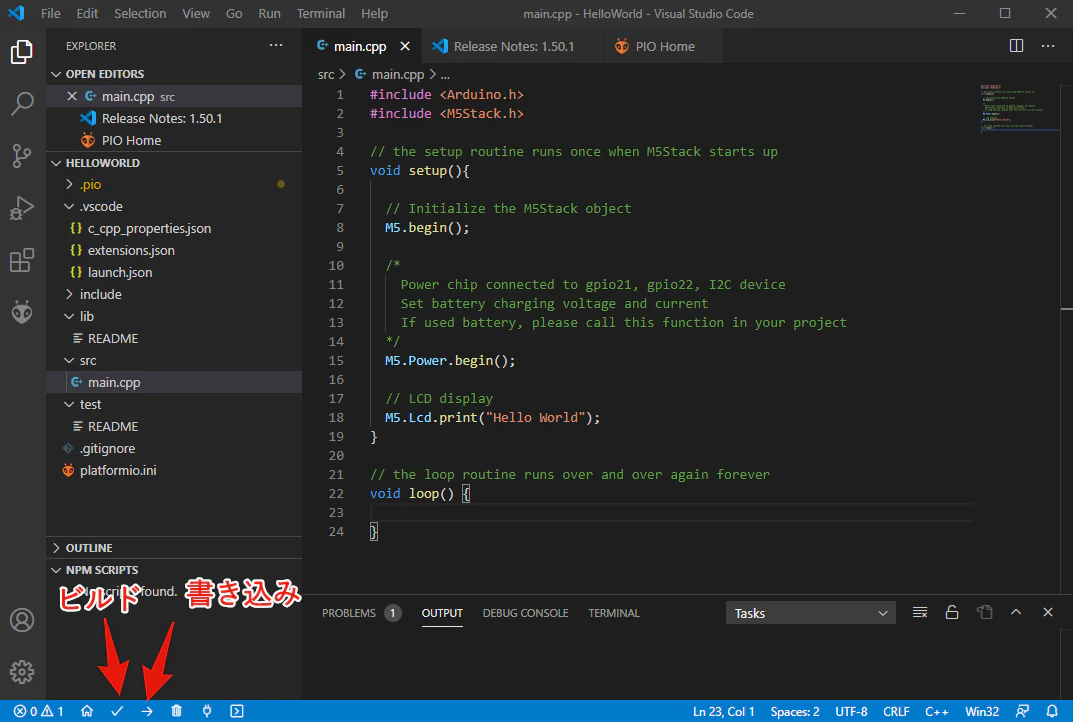The image size is (1073, 722).
Task: Open the PlatformIO Home icon in status bar
Action: point(87,711)
